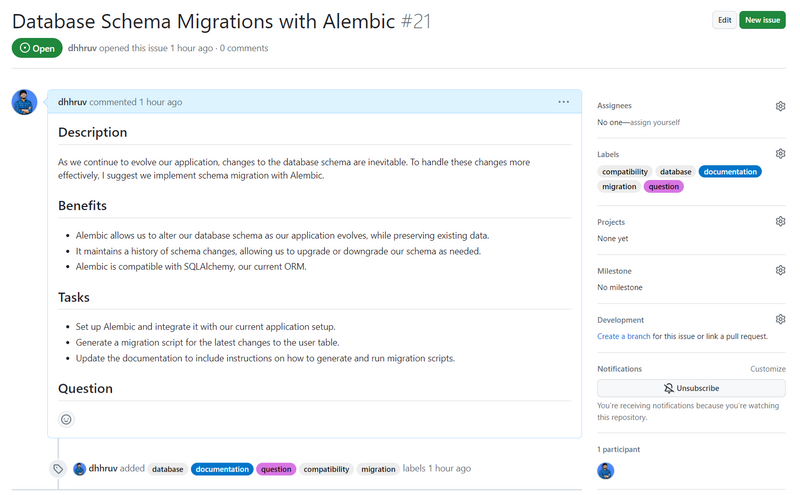Unsubscribe from issue notifications
This screenshot has height=495, width=800.
click(x=691, y=388)
